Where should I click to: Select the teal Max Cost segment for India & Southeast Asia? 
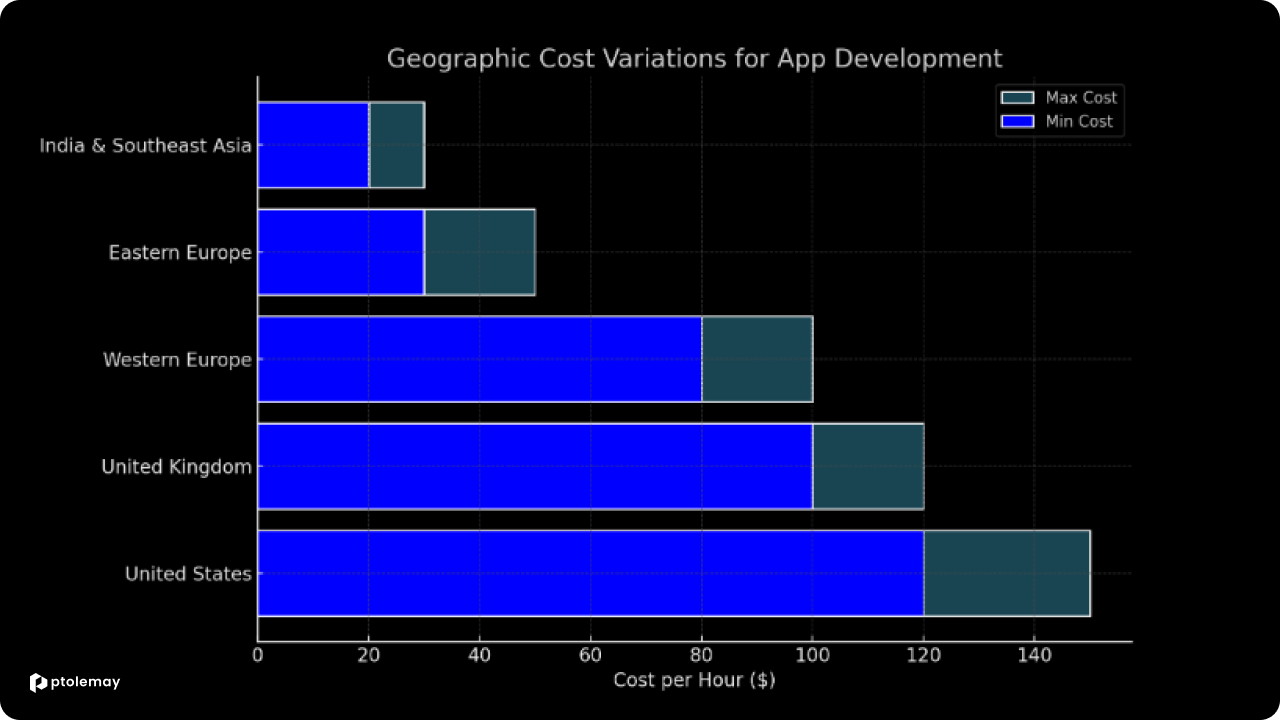point(397,145)
